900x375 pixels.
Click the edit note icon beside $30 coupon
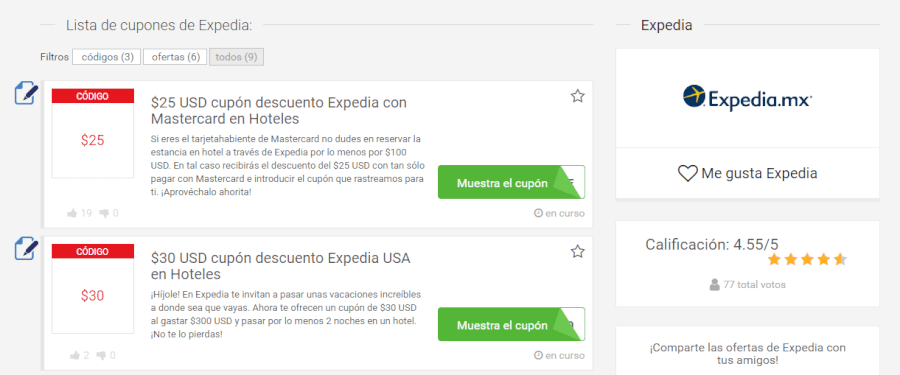26,249
